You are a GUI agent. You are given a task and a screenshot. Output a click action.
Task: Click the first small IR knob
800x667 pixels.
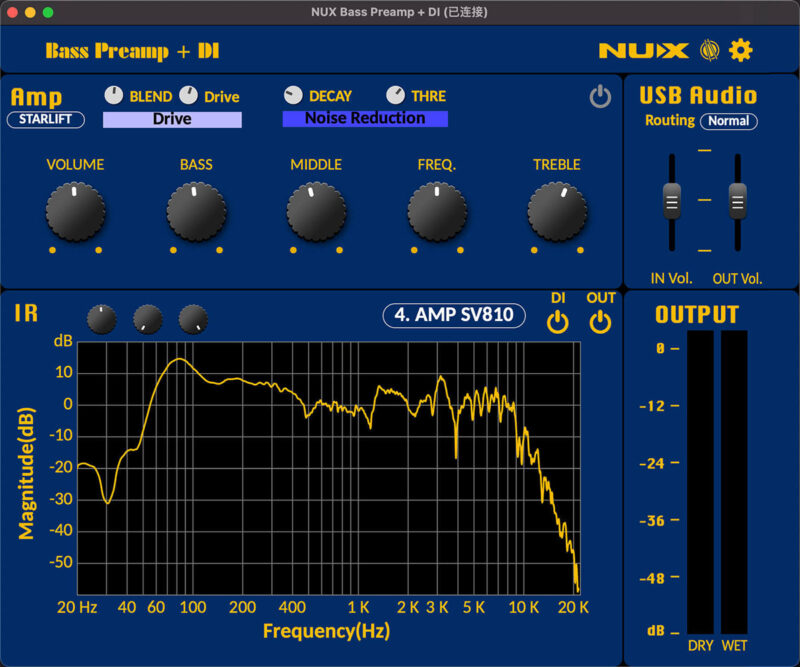(x=100, y=318)
